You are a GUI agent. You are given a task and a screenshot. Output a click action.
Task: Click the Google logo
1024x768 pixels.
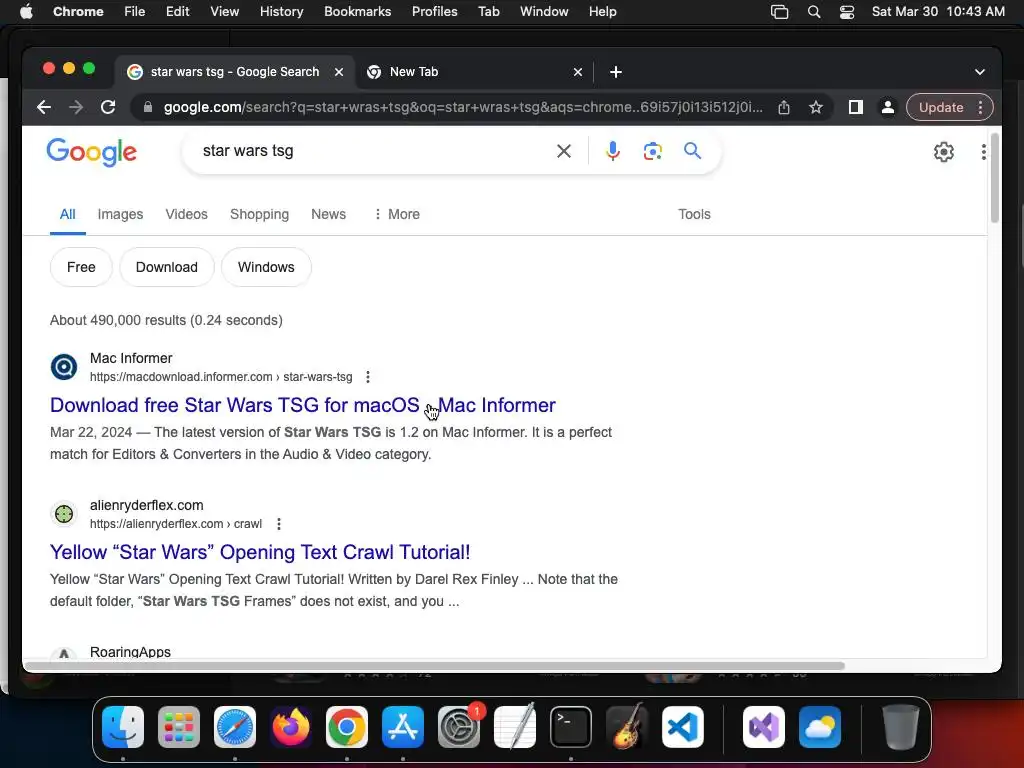[x=91, y=152]
